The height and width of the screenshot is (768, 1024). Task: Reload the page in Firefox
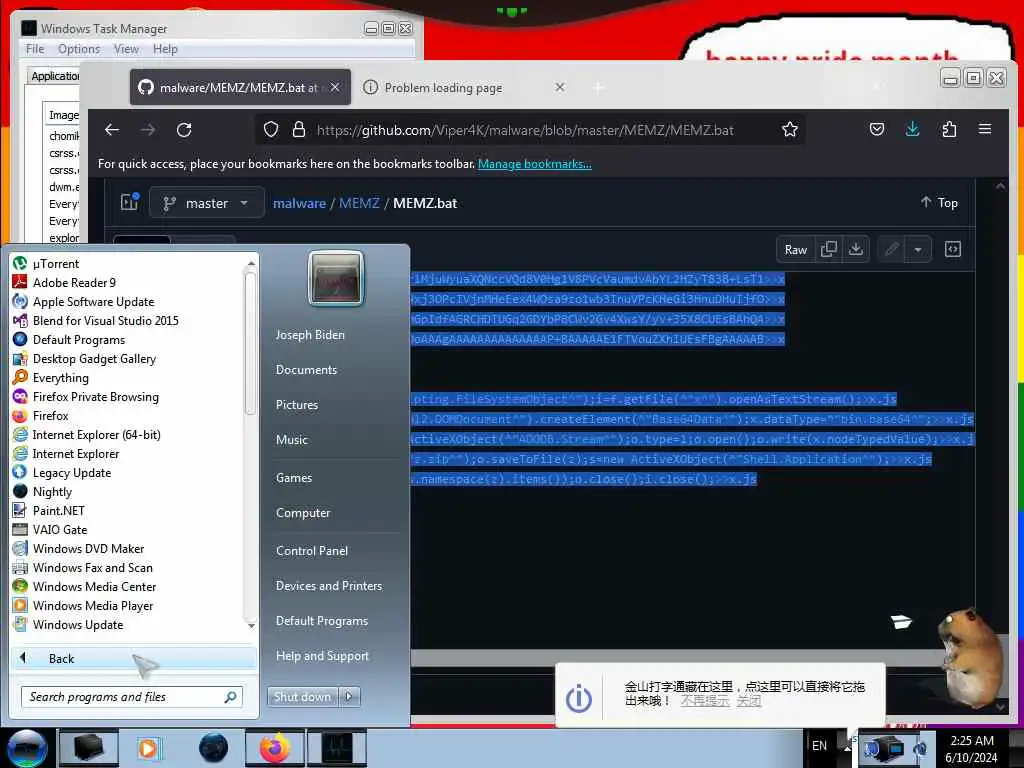pos(184,130)
